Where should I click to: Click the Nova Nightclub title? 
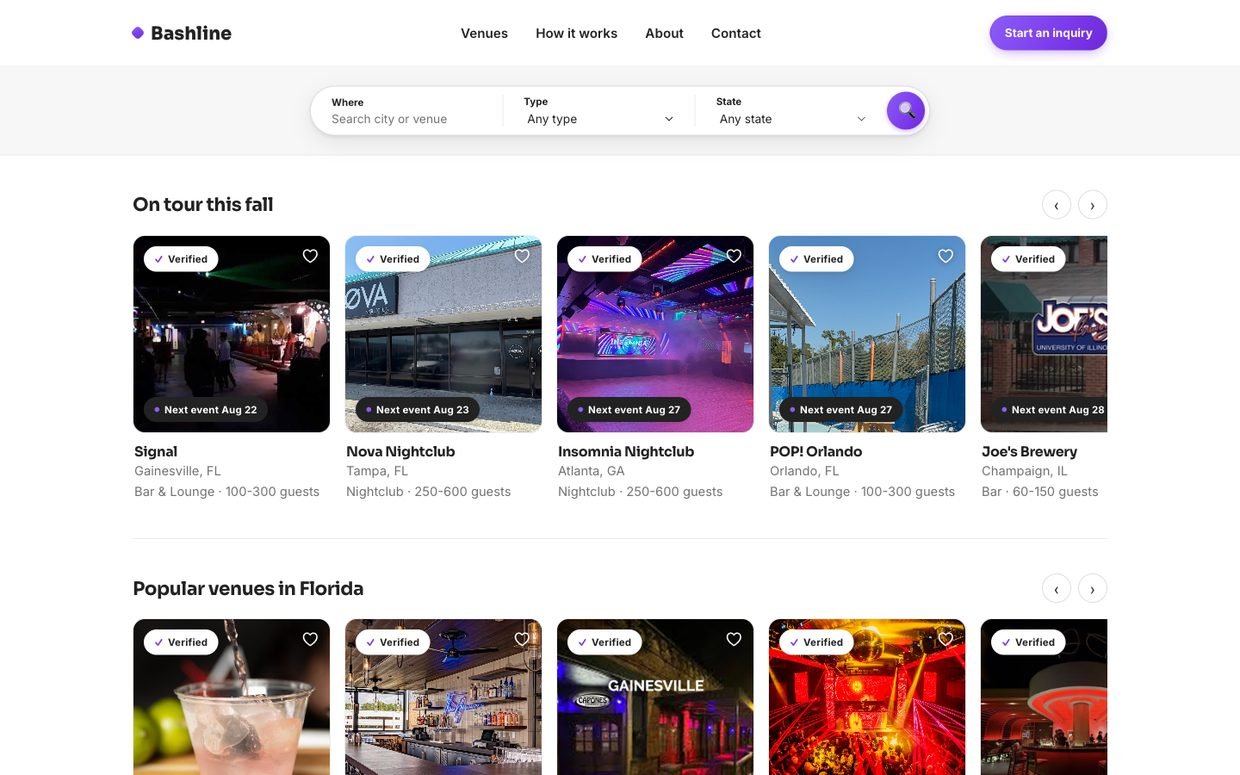point(400,451)
